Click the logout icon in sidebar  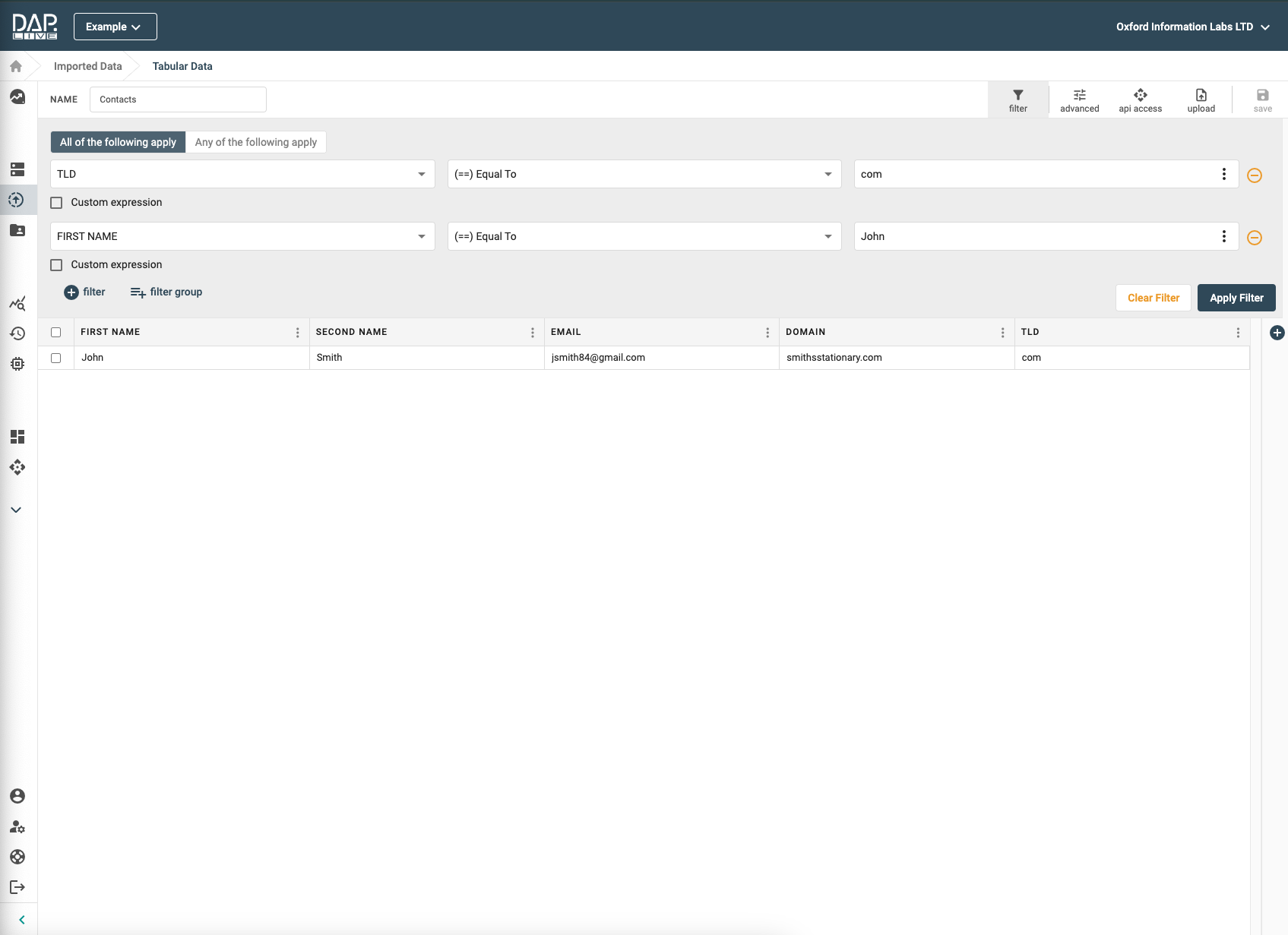click(17, 887)
